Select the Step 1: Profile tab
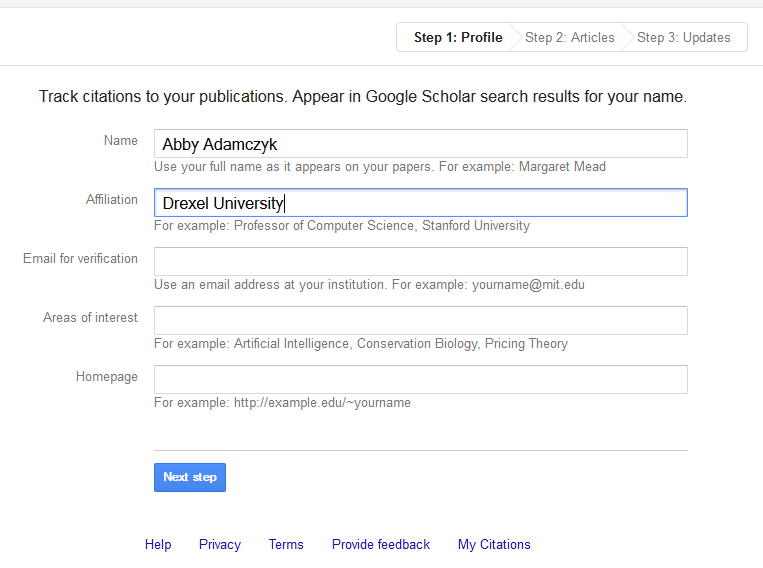The height and width of the screenshot is (568, 763). pos(458,37)
